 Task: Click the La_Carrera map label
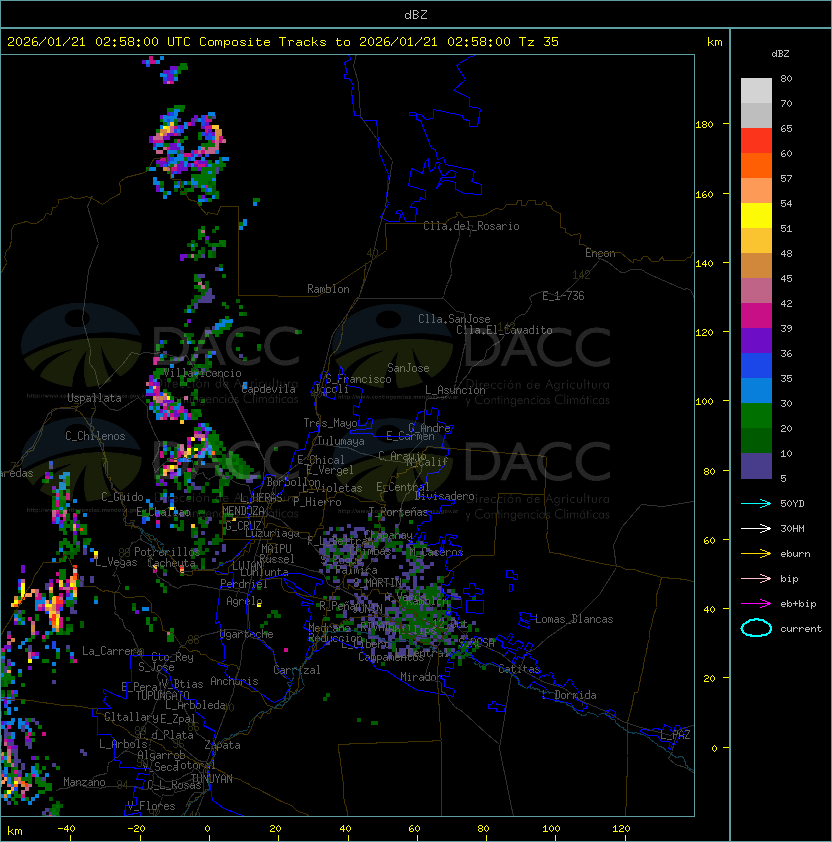tap(112, 651)
